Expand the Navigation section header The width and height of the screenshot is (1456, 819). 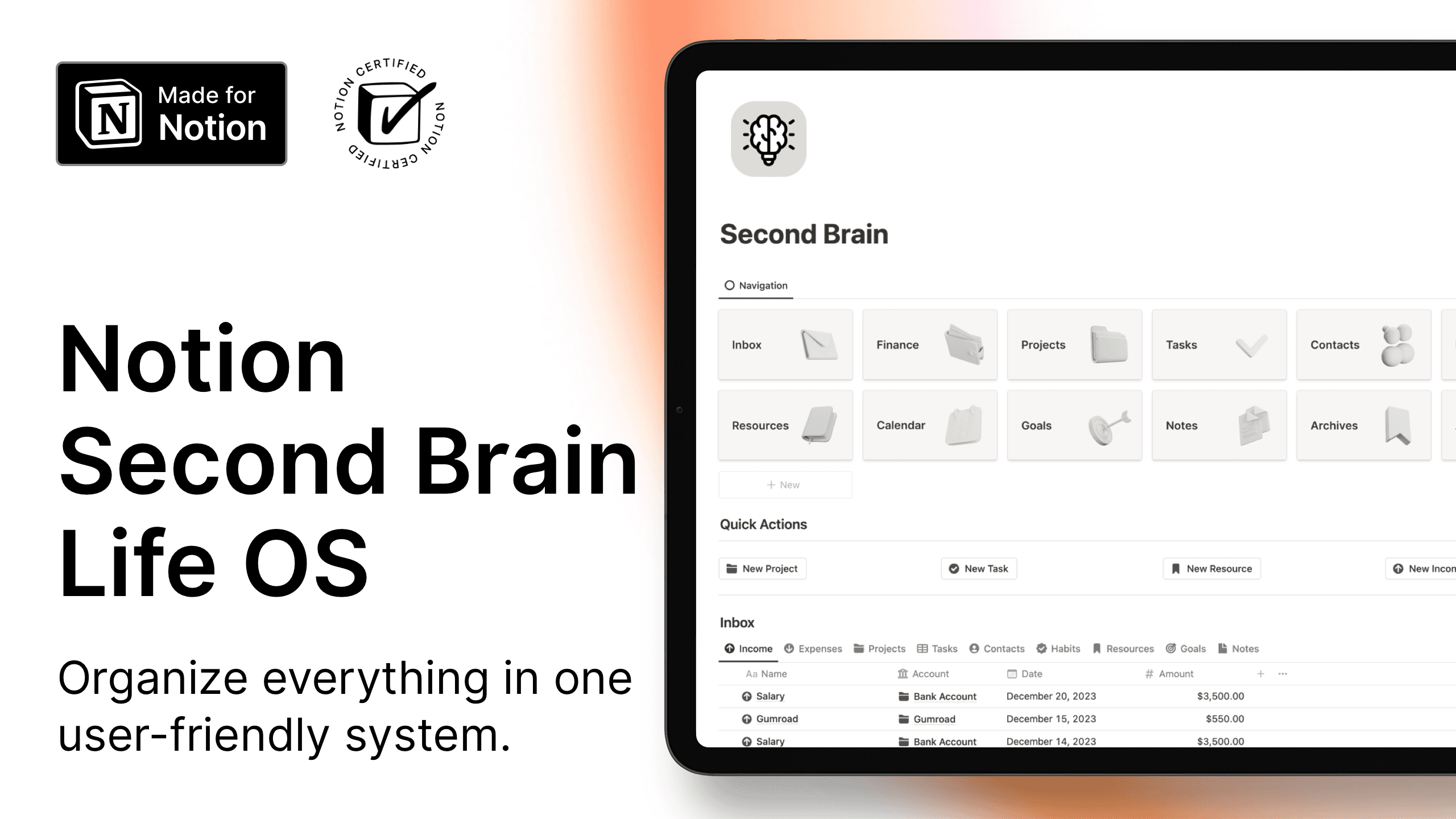[x=754, y=285]
